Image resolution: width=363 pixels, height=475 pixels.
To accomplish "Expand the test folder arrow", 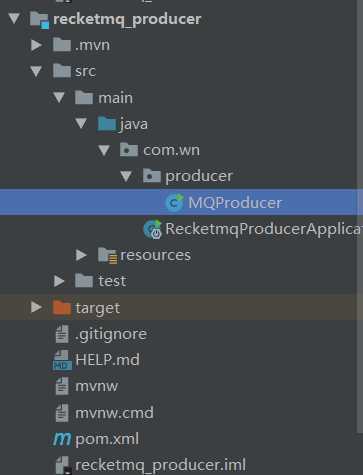I will tap(59, 281).
